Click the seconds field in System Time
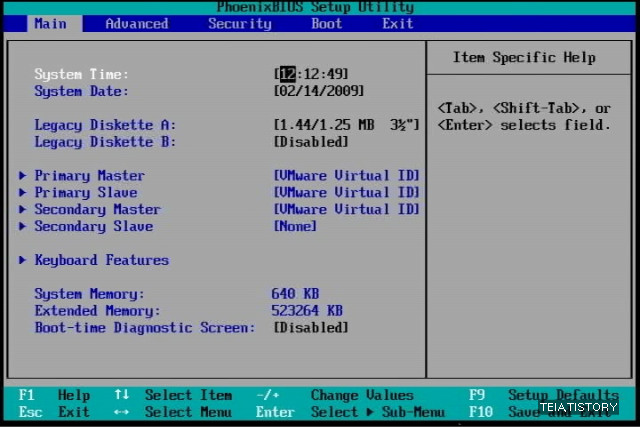Image resolution: width=640 pixels, height=427 pixels. [335, 74]
